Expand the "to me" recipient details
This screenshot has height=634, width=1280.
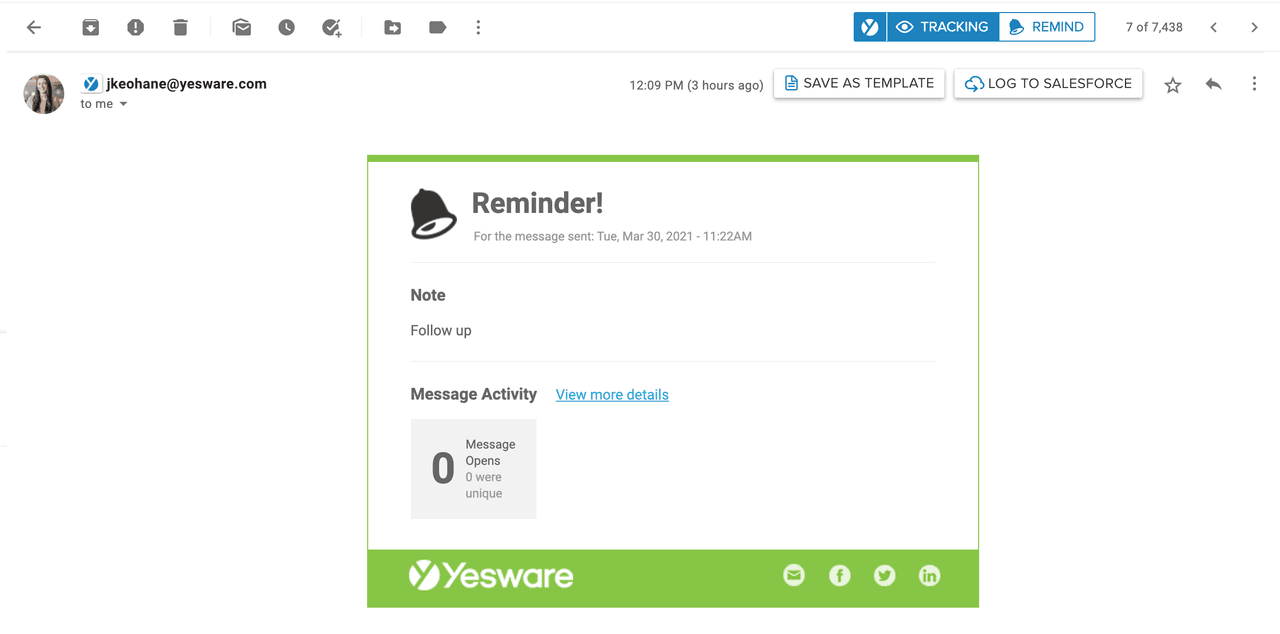point(104,103)
